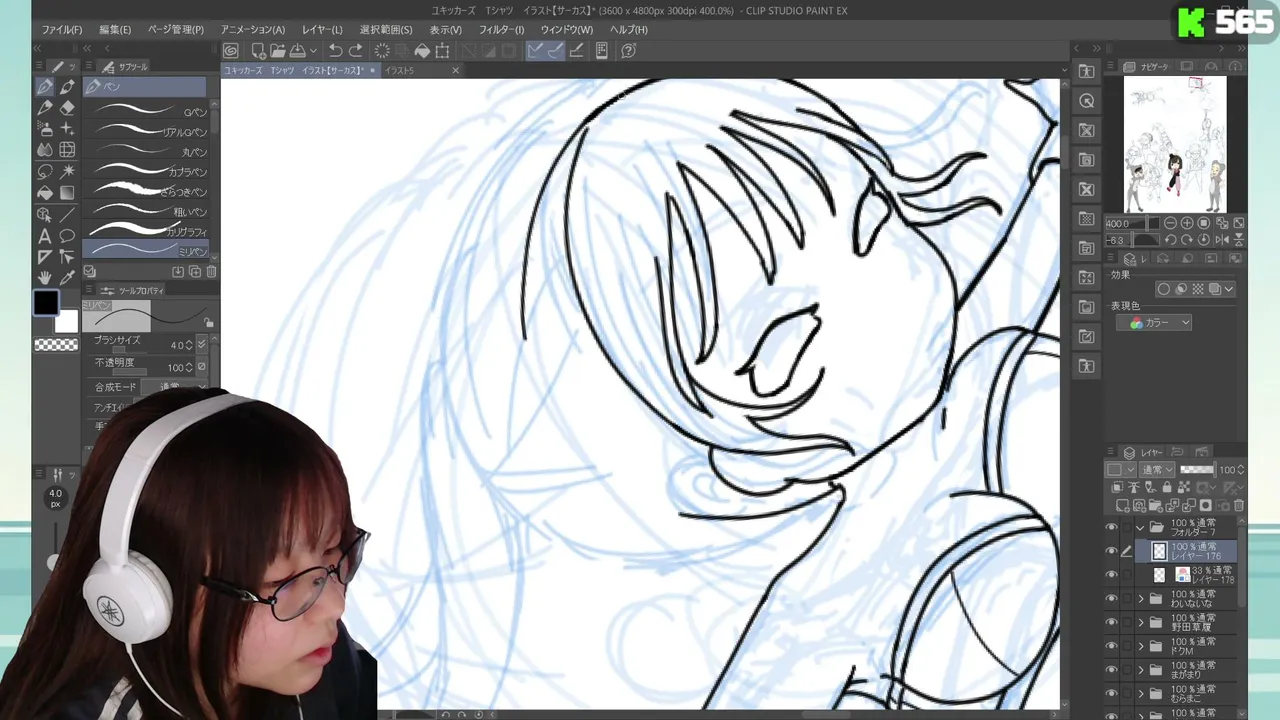1280x720 pixels.
Task: Click the lock layer icon
Action: tap(1167, 488)
